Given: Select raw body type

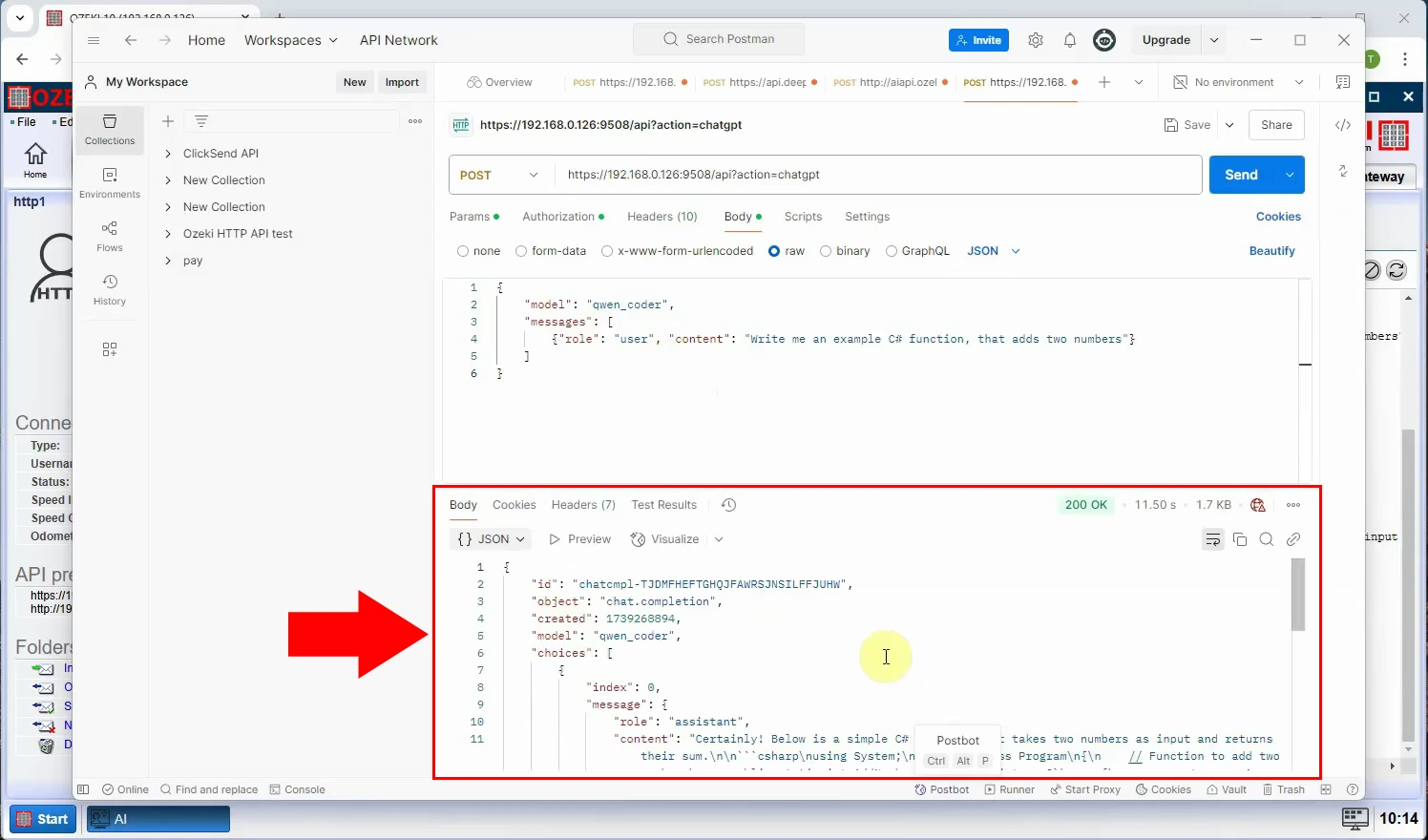Looking at the screenshot, I should 774,251.
